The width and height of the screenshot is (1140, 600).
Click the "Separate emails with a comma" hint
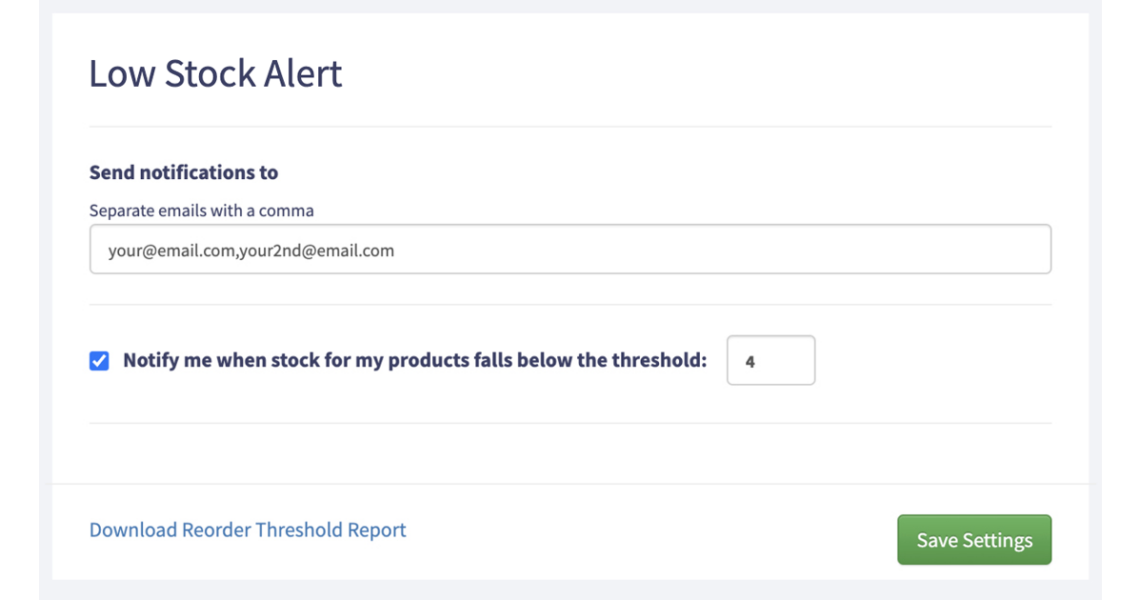tap(202, 211)
